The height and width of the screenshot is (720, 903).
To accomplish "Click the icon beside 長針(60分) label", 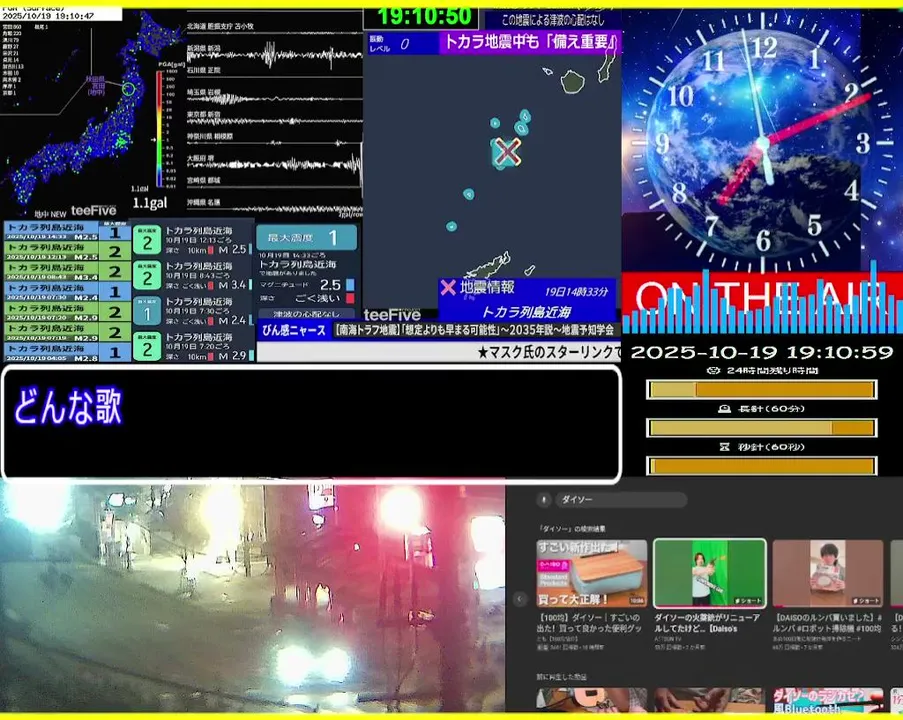I will click(x=724, y=408).
